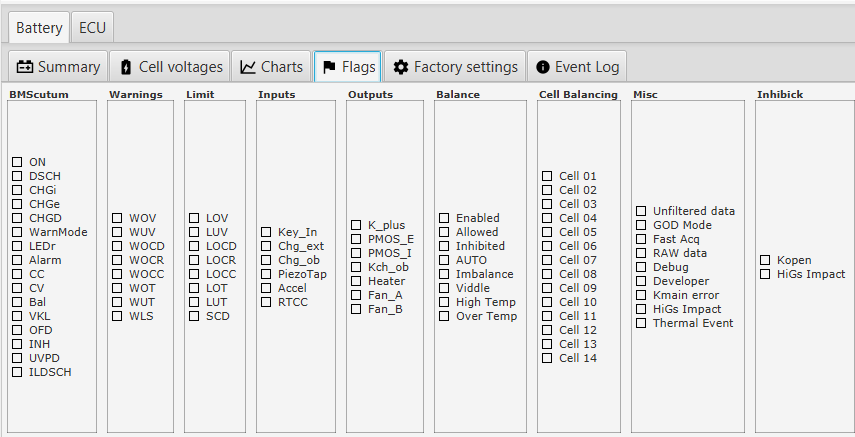Enable the DSCH checkbox in BMScutum
The image size is (855, 437).
pos(17,176)
